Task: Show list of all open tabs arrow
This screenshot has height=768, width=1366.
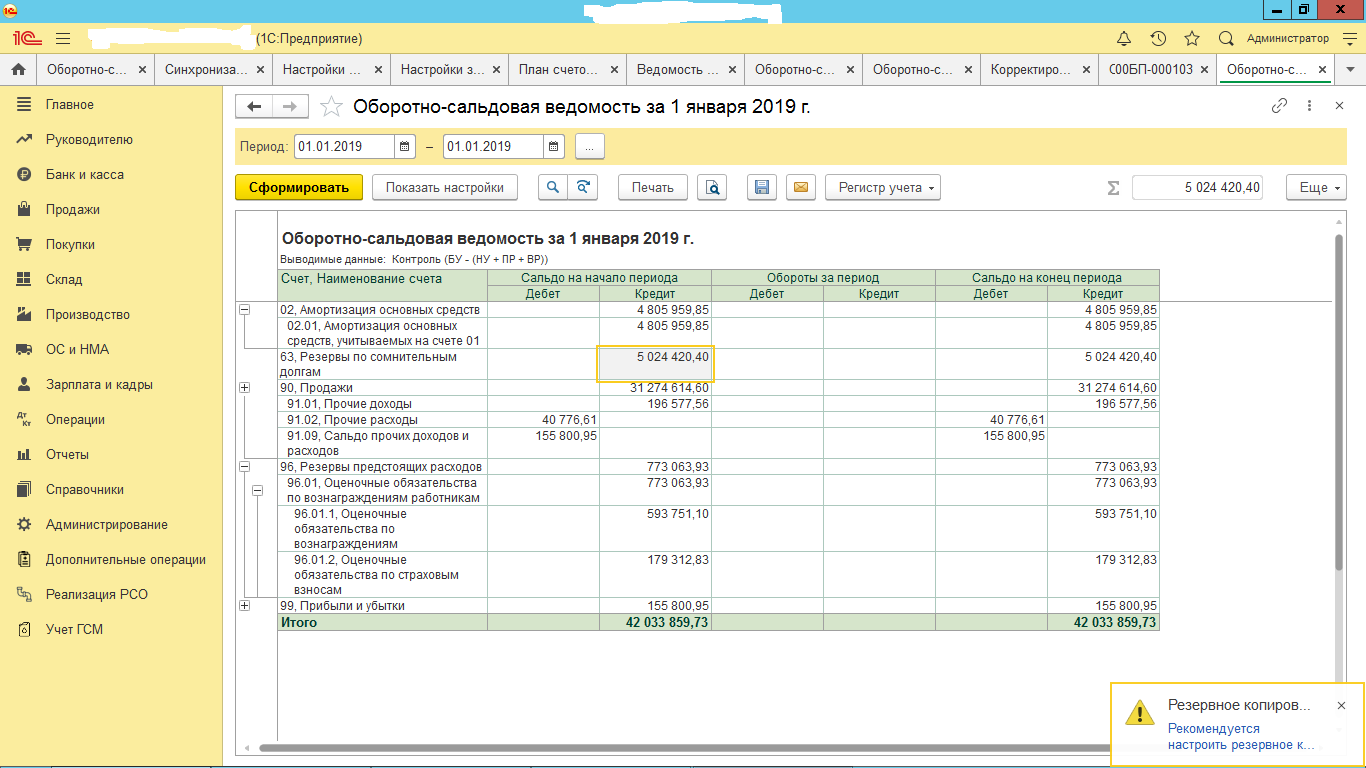Action: click(1351, 70)
